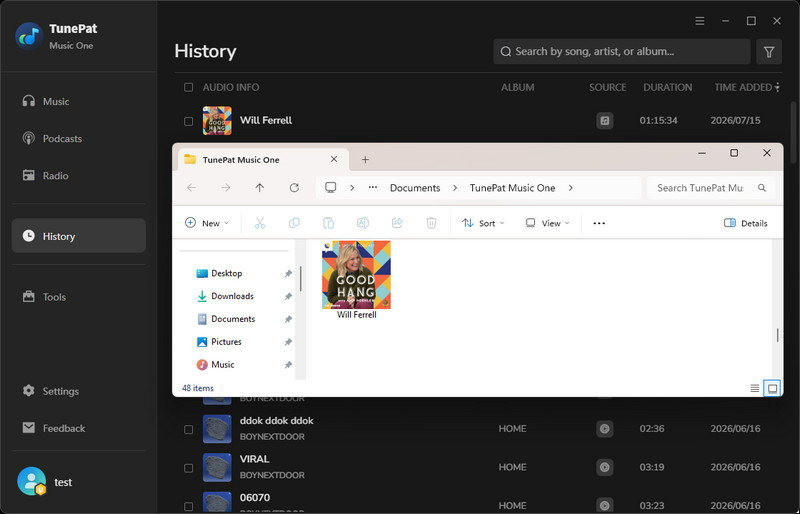Open the test user profile avatar
Screen dimensions: 800x514
pos(32,481)
